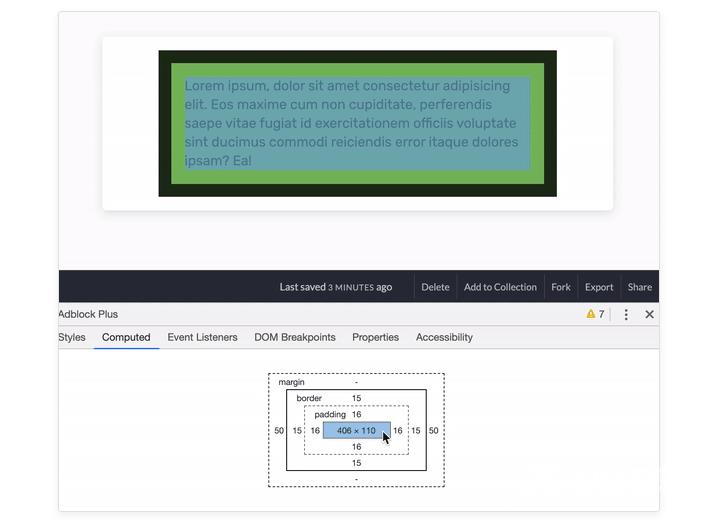706x520 pixels.
Task: Switch to the Styles tab
Action: tap(72, 337)
